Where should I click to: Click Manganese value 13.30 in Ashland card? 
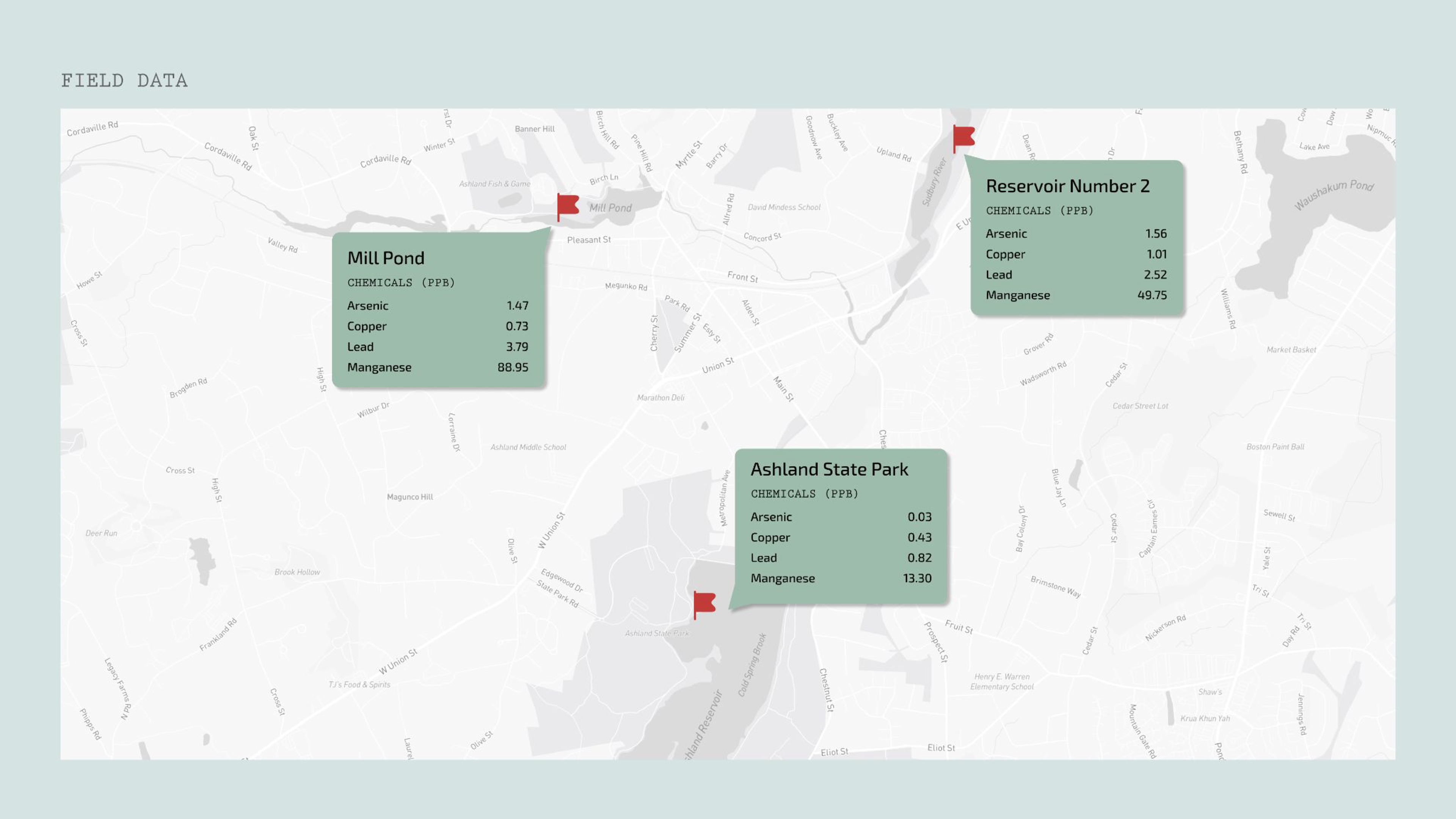pos(917,578)
